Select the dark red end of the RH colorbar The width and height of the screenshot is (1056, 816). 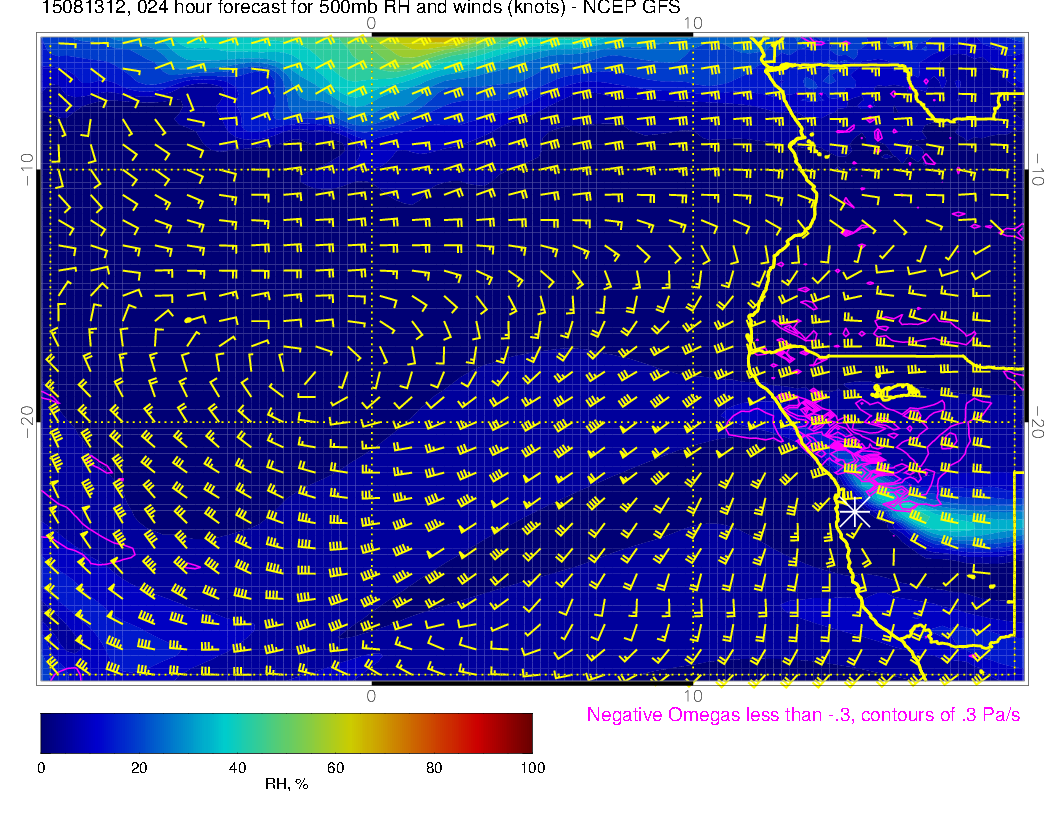(x=520, y=732)
